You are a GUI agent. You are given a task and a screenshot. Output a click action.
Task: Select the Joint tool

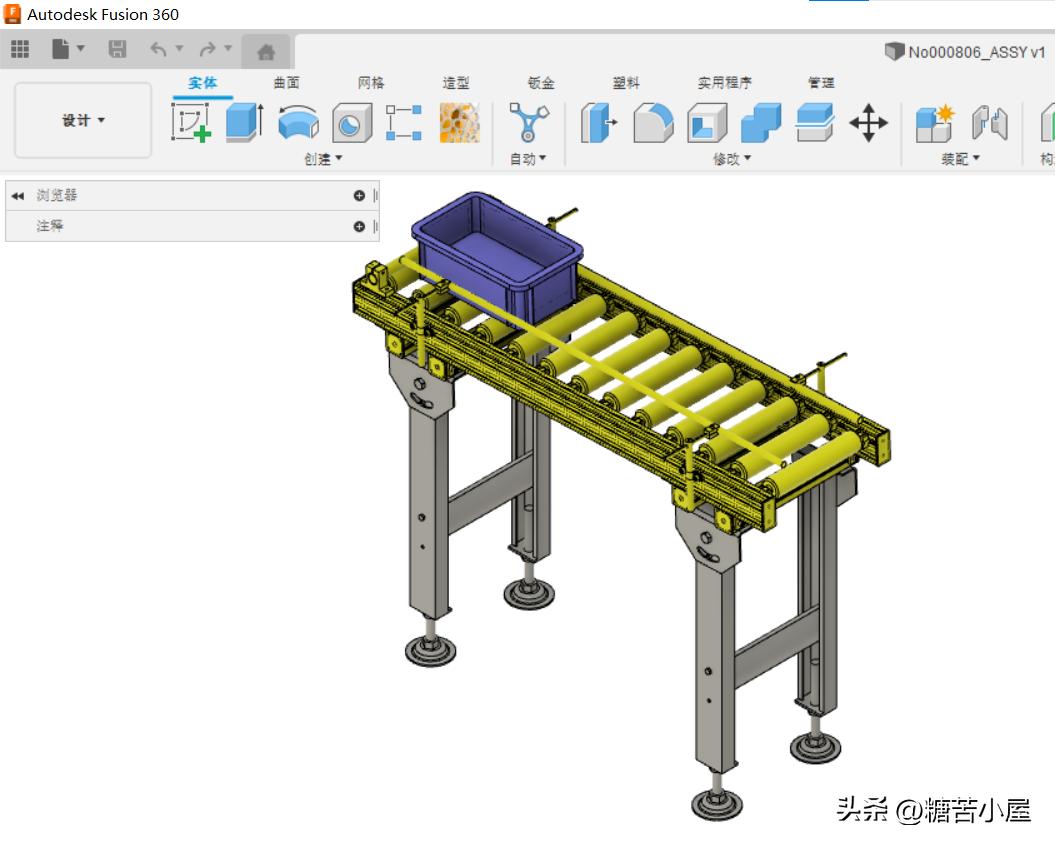[990, 122]
